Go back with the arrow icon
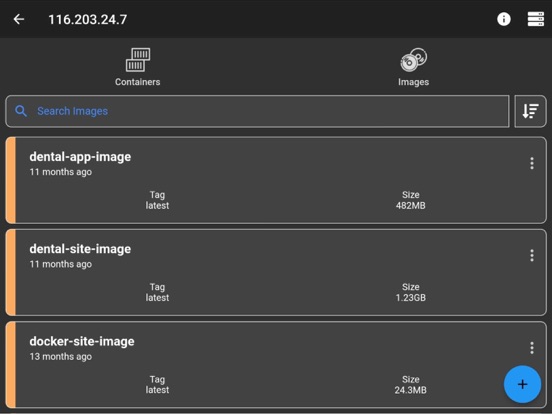 click(19, 19)
